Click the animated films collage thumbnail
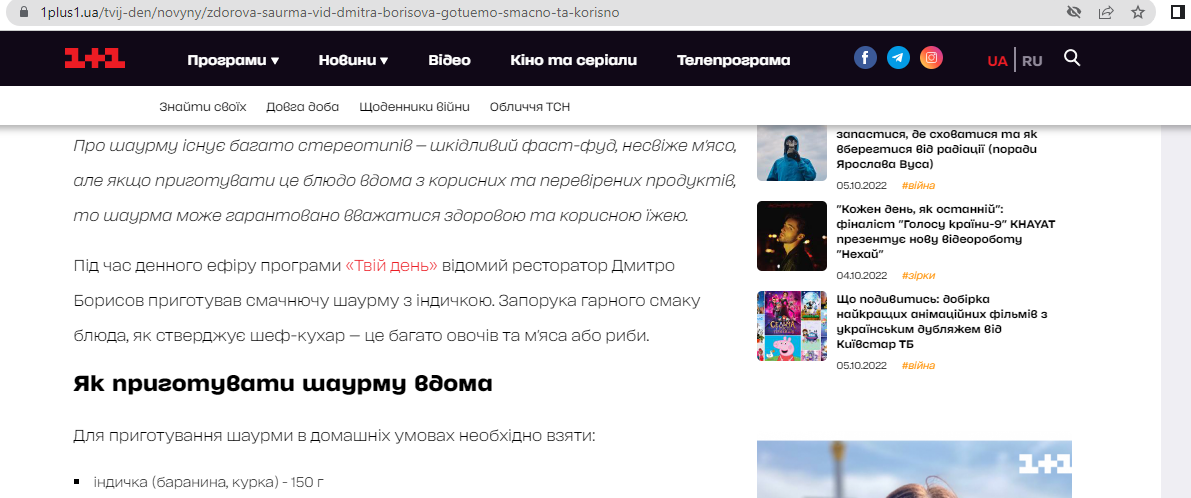The width and height of the screenshot is (1191, 498). [791, 326]
